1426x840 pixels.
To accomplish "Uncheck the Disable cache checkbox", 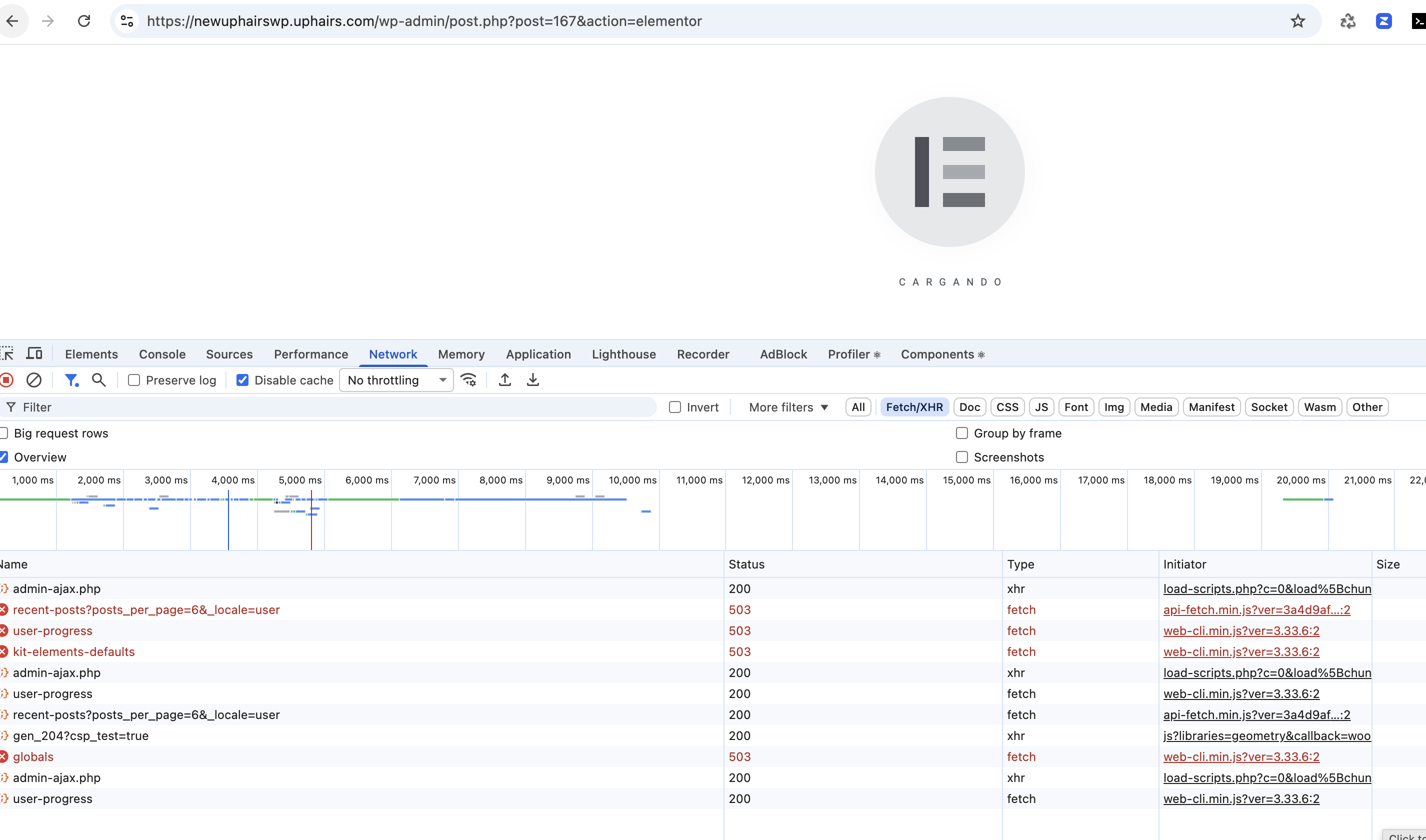I will [x=243, y=380].
